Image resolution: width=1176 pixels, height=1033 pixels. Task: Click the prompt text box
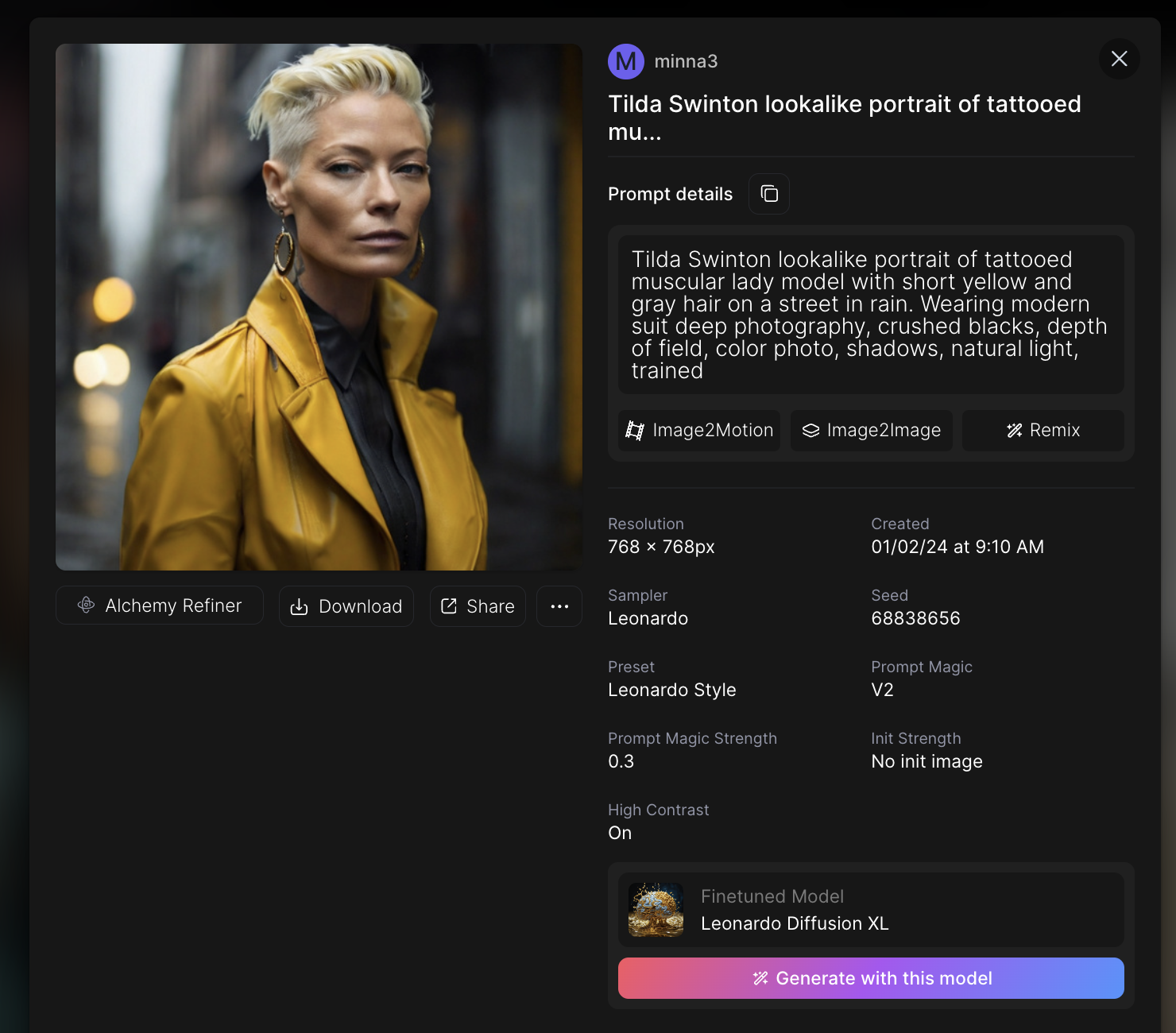click(x=870, y=315)
